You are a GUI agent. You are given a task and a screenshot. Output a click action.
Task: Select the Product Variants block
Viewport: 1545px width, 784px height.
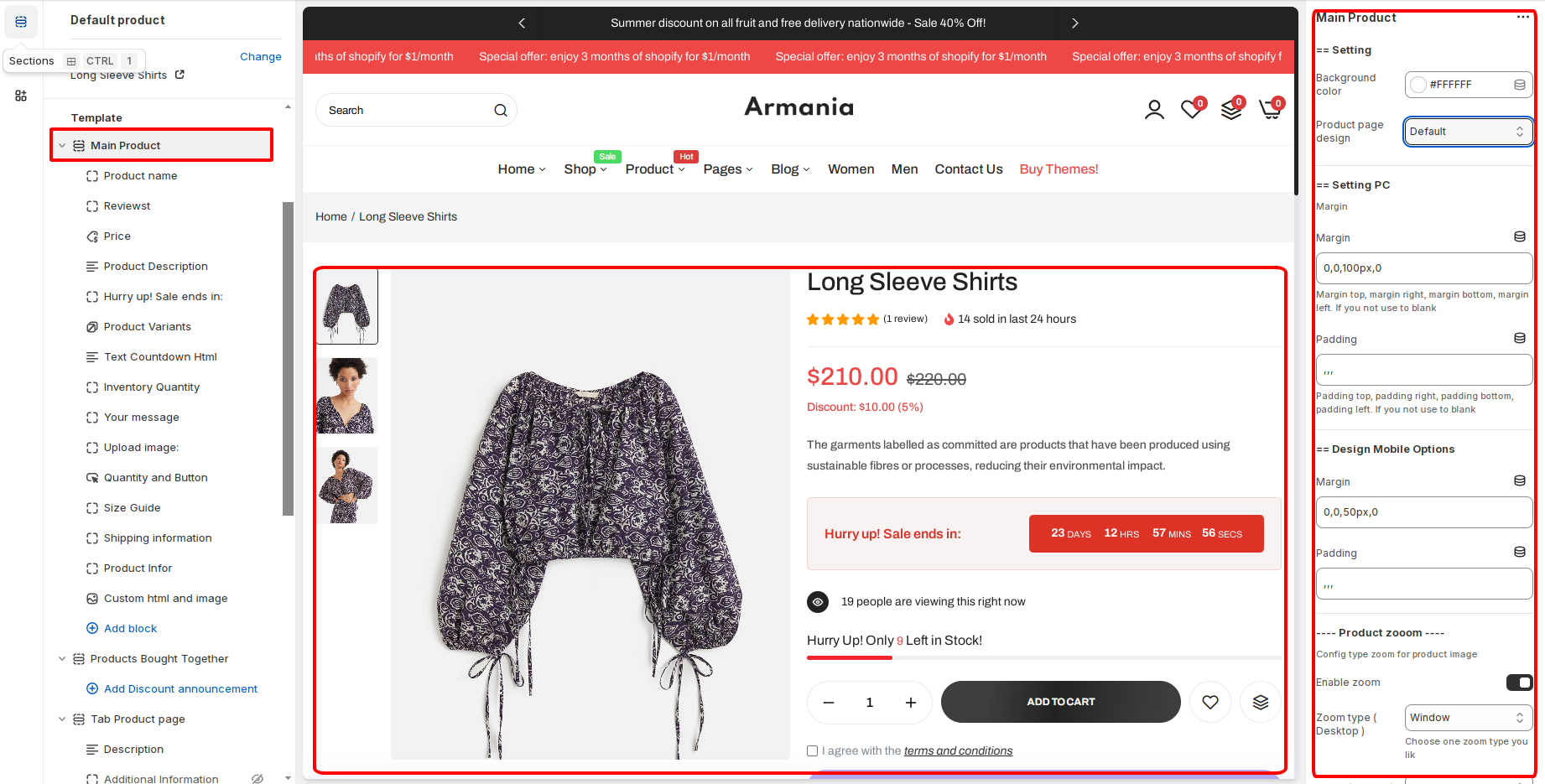148,326
